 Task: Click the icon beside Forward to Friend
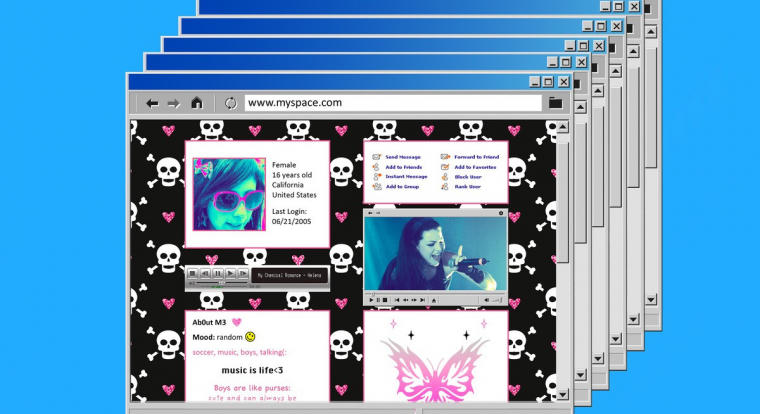pos(445,157)
